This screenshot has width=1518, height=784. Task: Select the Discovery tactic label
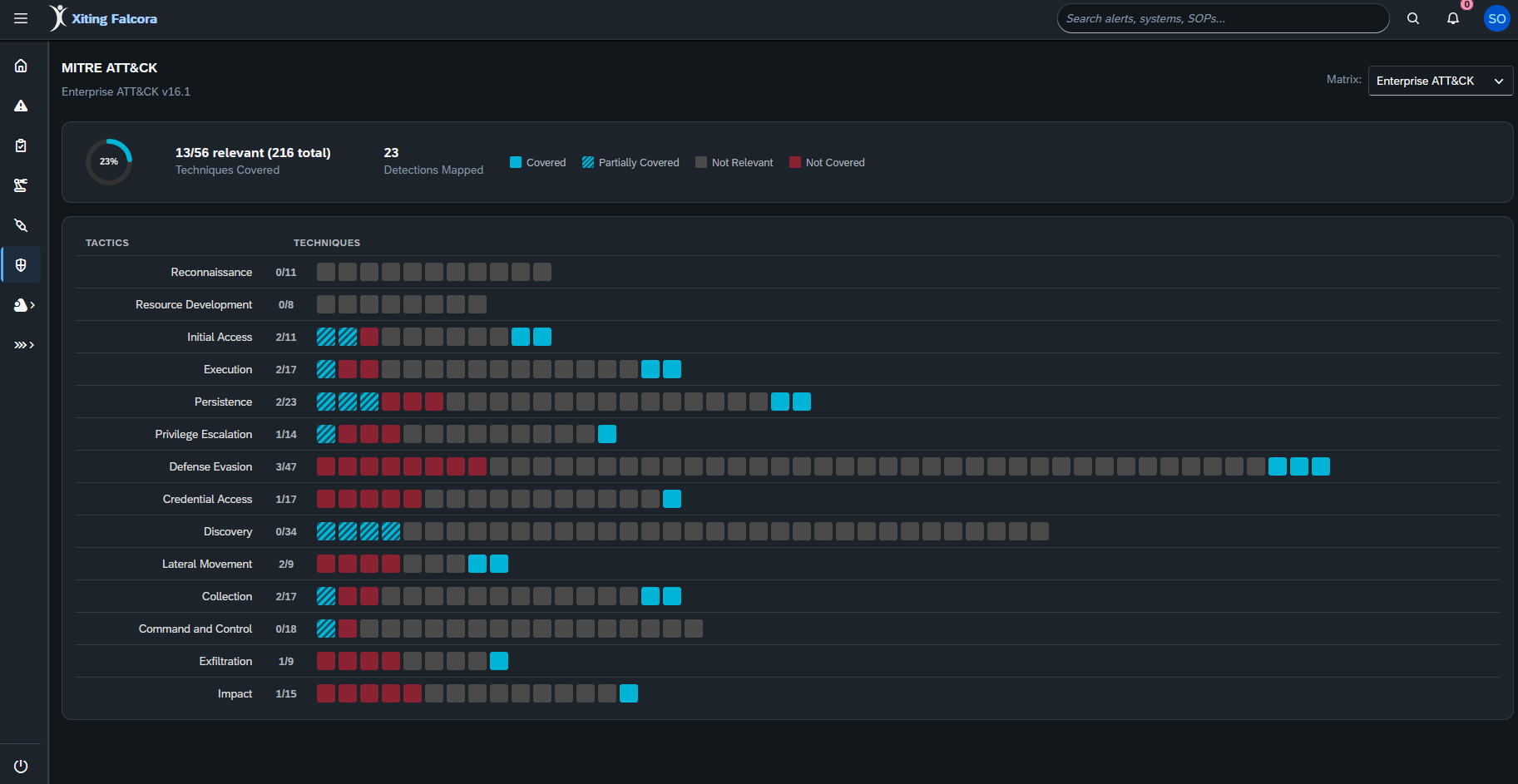(x=228, y=531)
